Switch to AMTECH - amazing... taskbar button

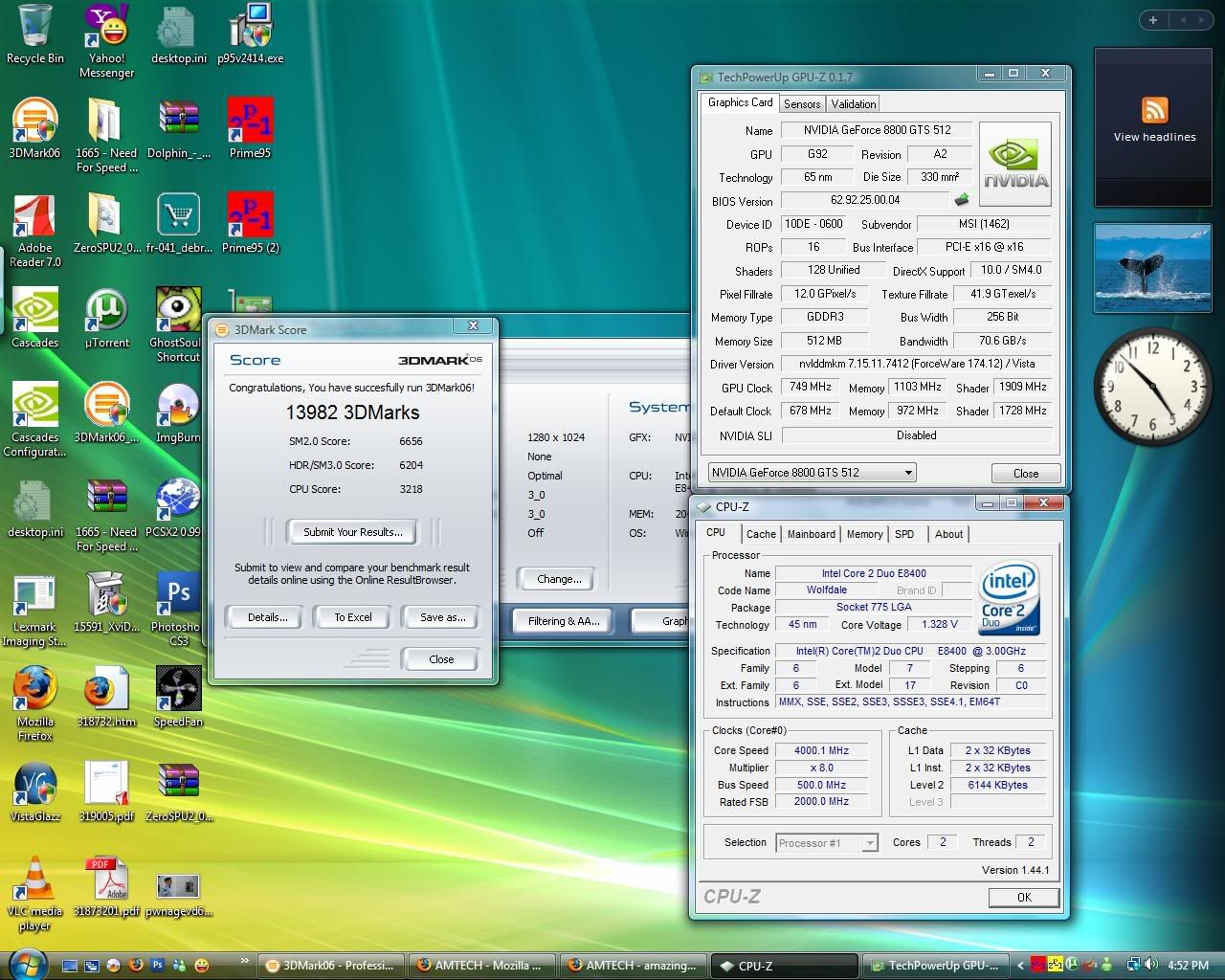pos(633,965)
